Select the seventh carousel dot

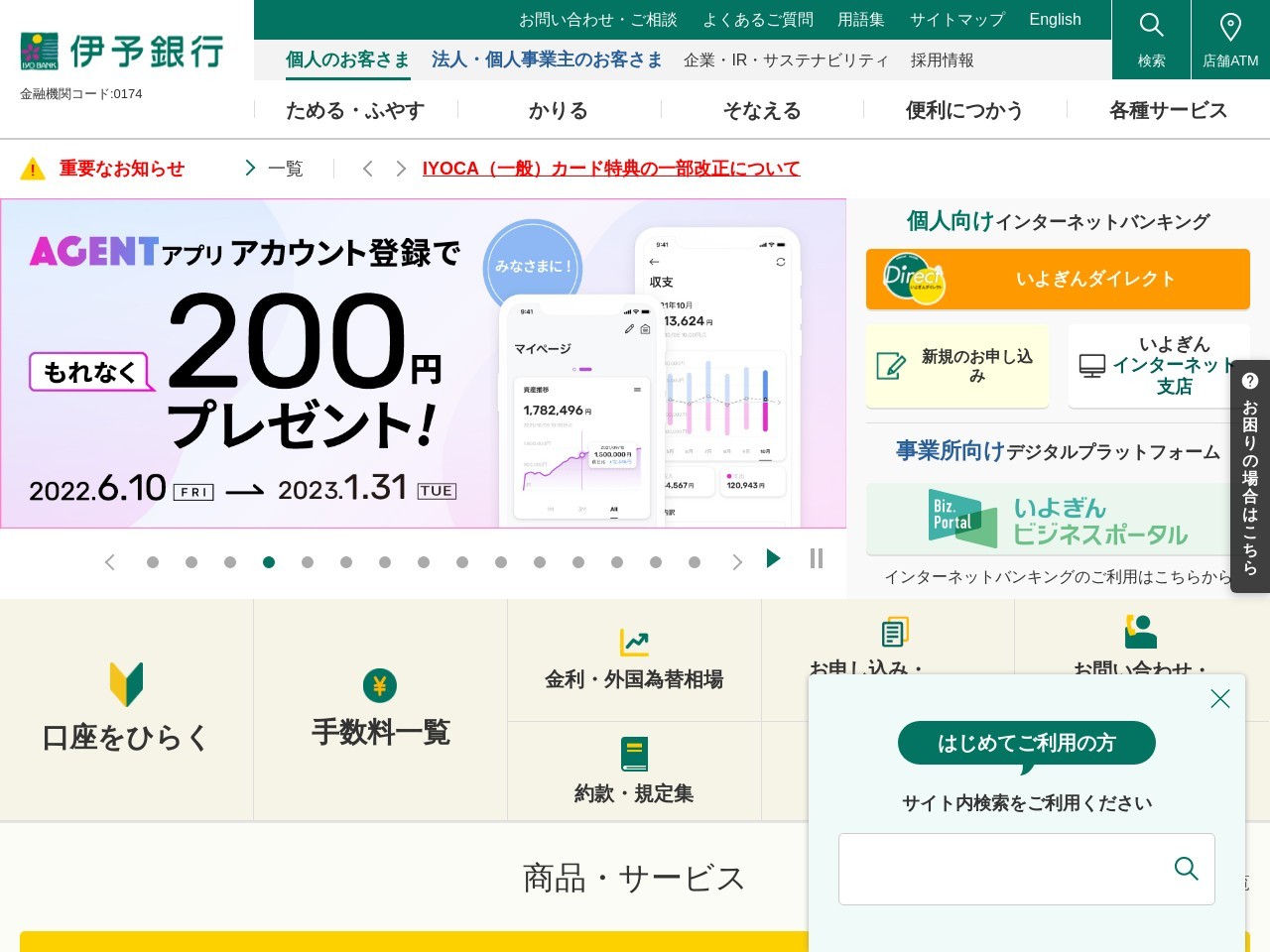tap(385, 562)
